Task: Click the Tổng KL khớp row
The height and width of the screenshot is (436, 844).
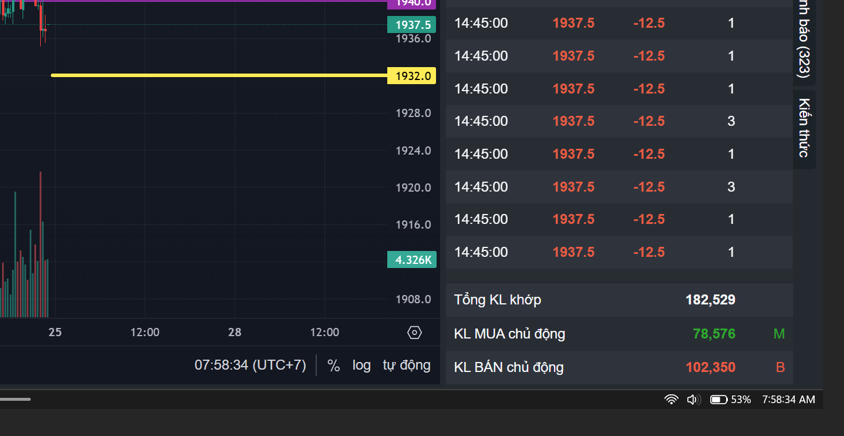Action: click(x=619, y=300)
